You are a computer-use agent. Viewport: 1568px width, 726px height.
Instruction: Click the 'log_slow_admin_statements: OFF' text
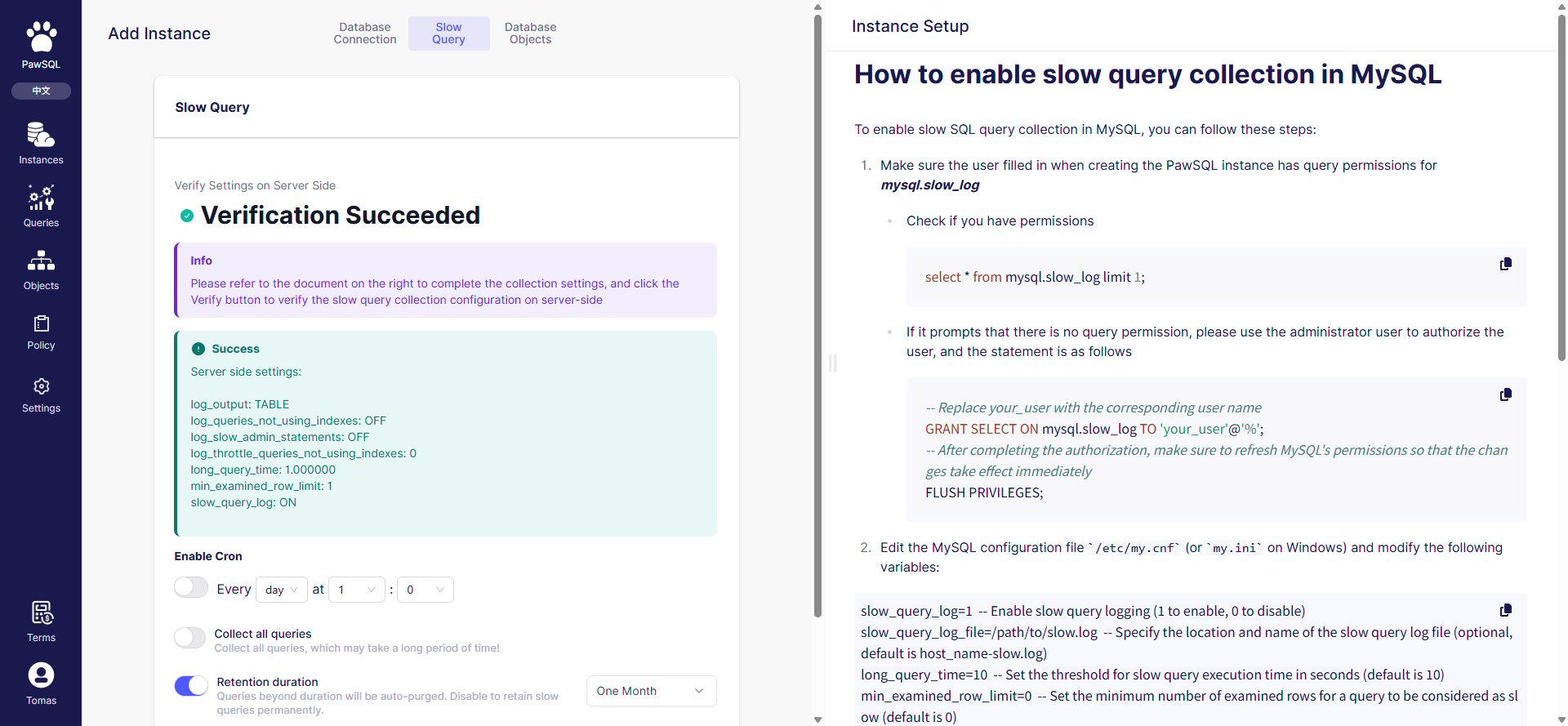pyautogui.click(x=280, y=437)
